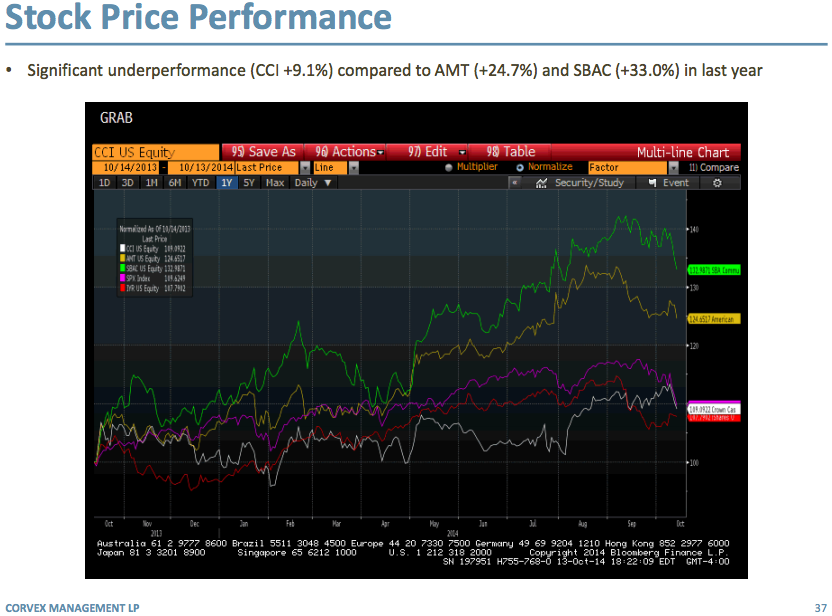This screenshot has height=616, width=832.
Task: Select the Multiplier radio button
Action: coord(449,167)
